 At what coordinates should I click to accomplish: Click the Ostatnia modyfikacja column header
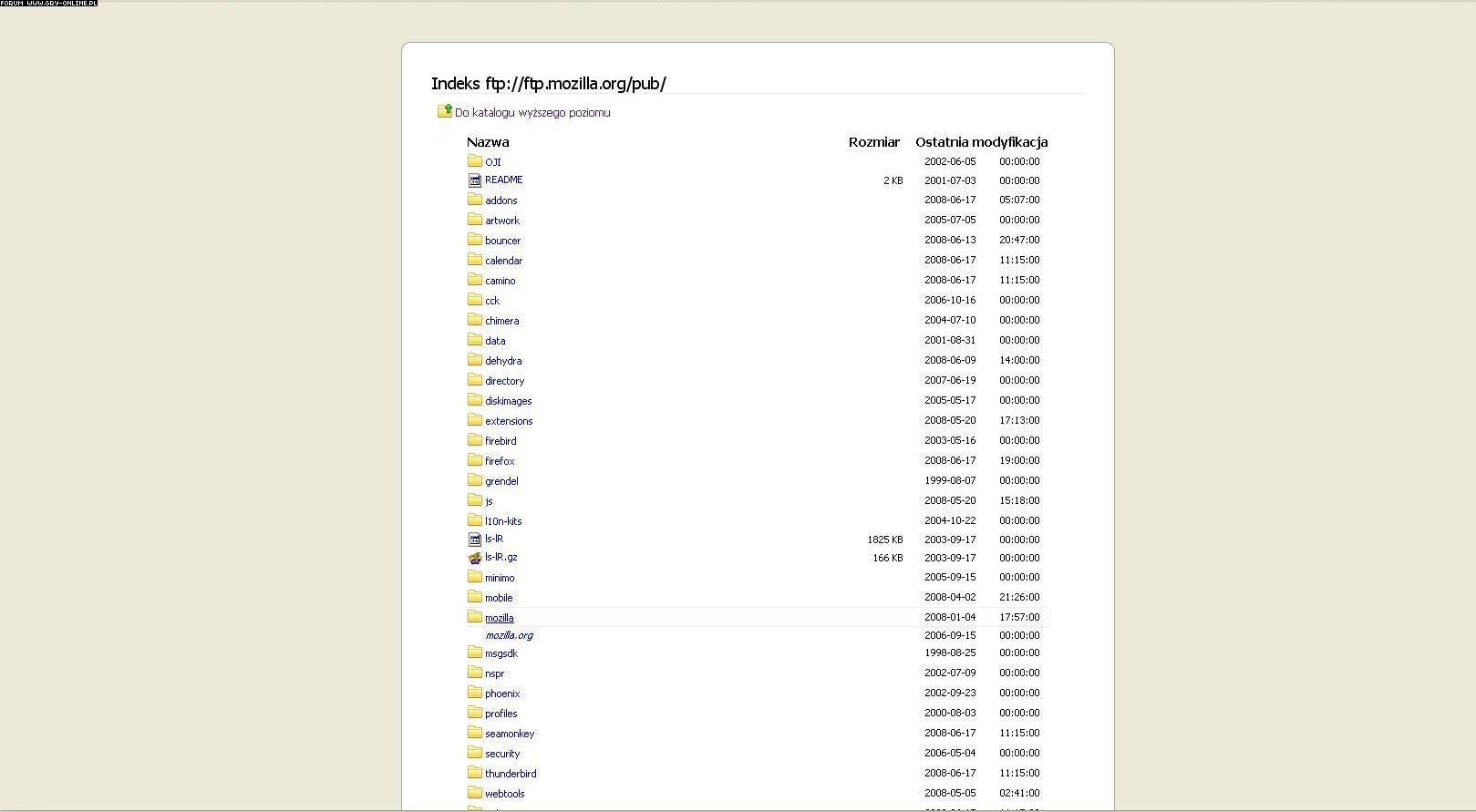click(981, 142)
